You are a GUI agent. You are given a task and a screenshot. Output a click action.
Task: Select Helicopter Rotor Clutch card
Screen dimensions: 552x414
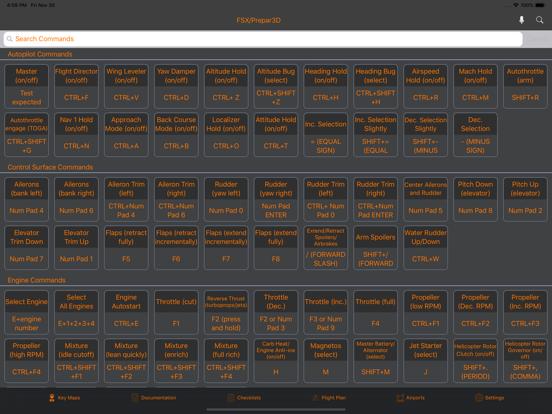(x=475, y=361)
